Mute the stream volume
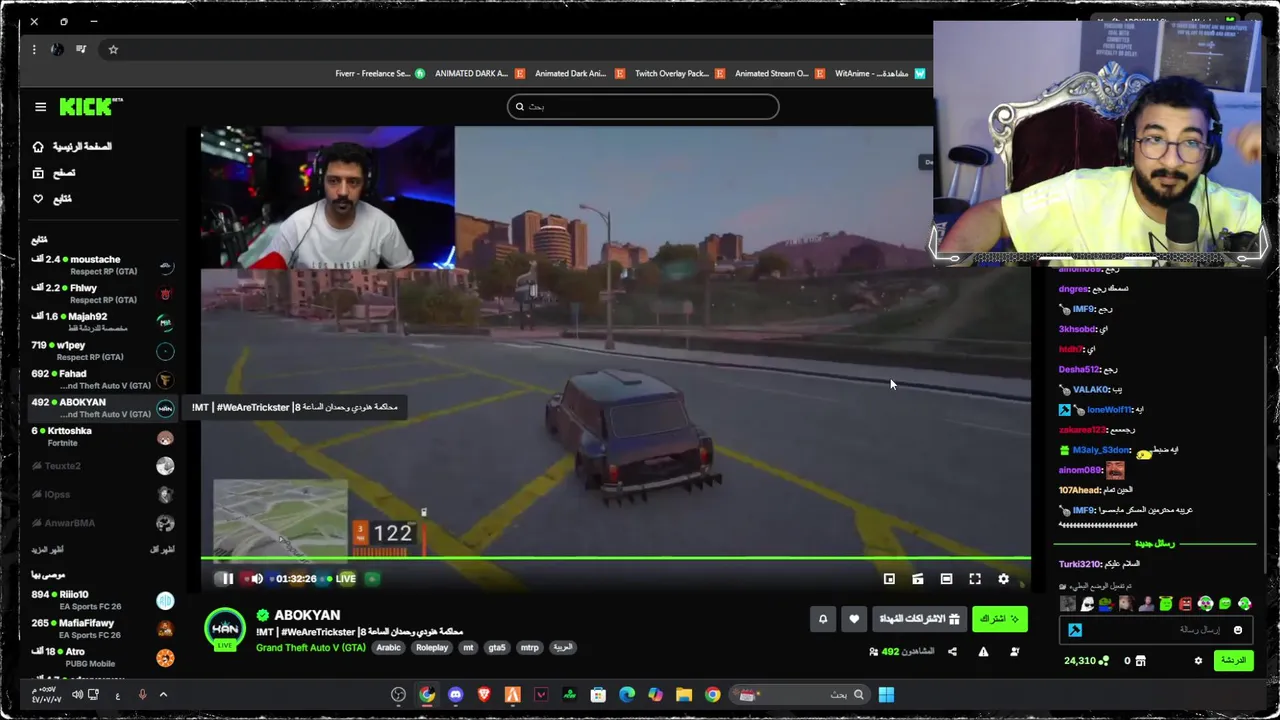Image resolution: width=1280 pixels, height=720 pixels. coord(257,578)
